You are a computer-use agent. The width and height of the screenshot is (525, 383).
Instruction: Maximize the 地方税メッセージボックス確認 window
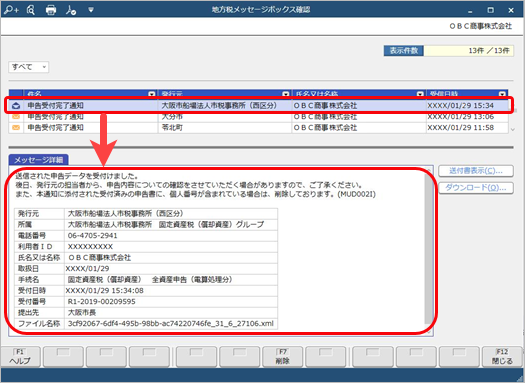point(491,10)
